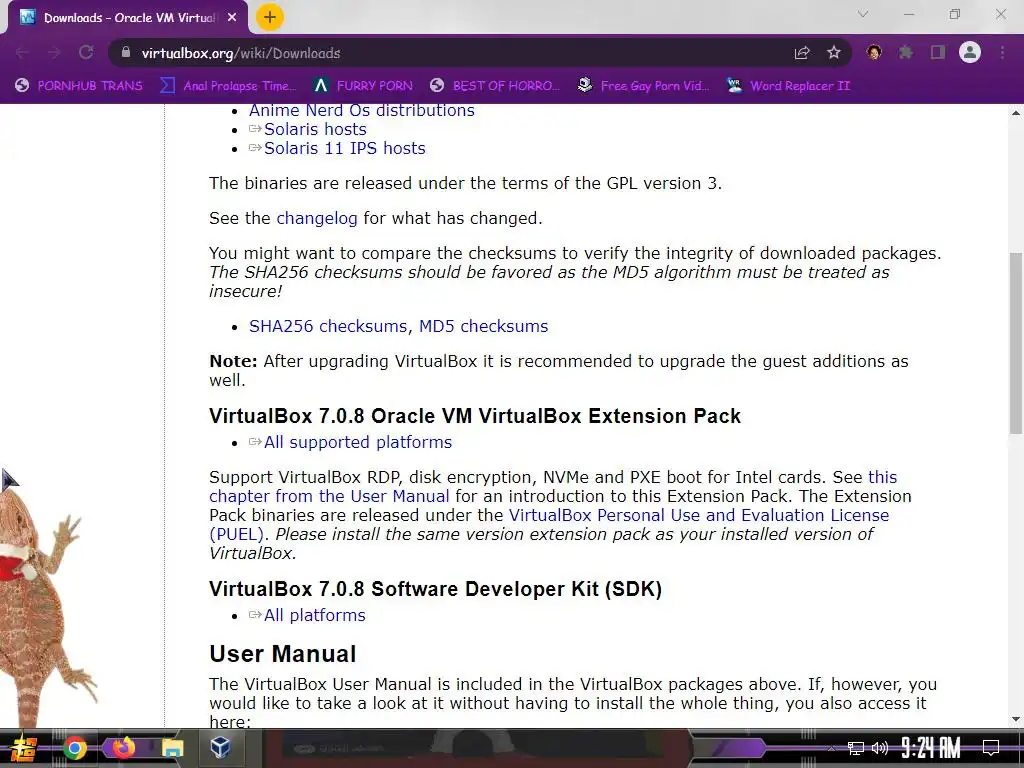The image size is (1024, 768).
Task: Open the Anime Nerd Os distributions link
Action: (x=362, y=110)
